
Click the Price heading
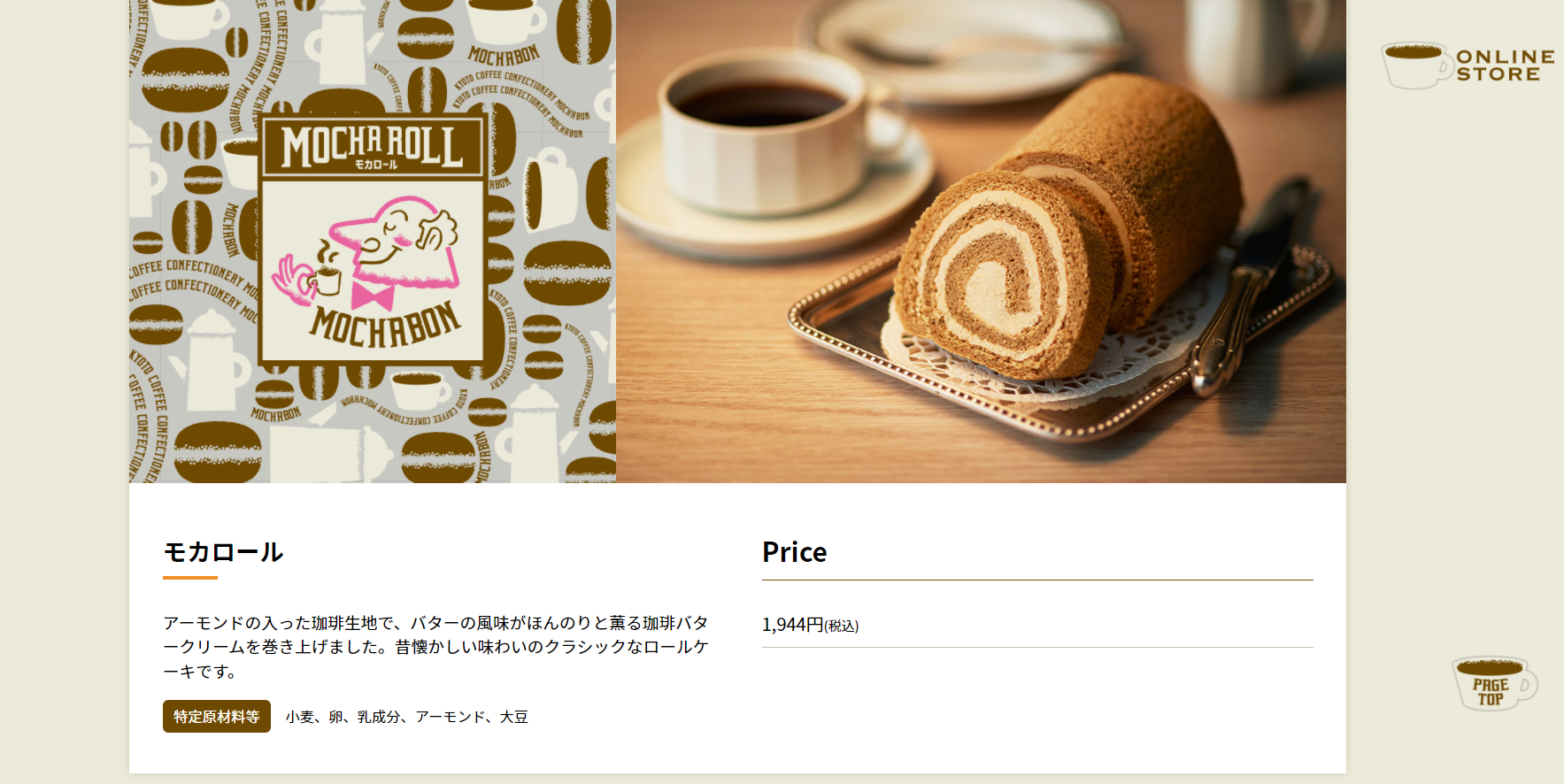tap(794, 552)
